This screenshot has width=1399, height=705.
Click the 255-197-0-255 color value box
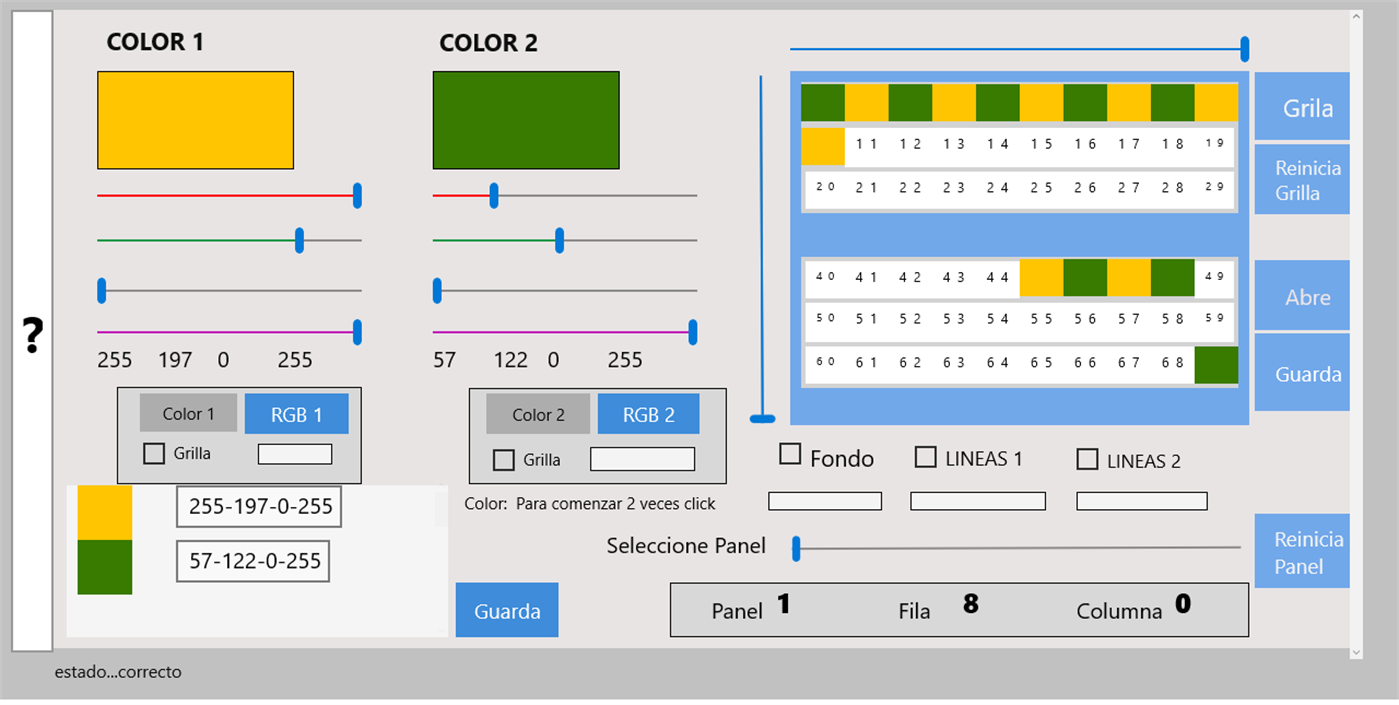point(260,507)
